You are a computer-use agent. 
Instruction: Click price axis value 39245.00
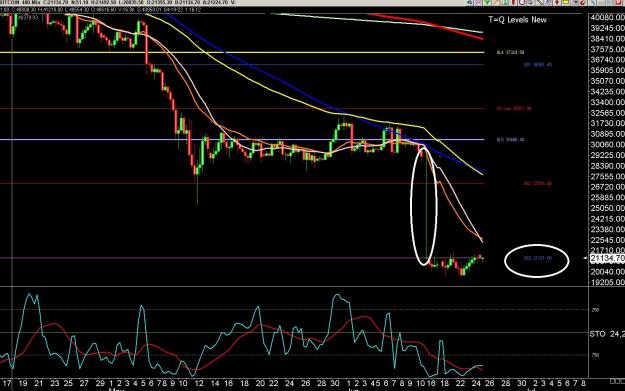(607, 28)
